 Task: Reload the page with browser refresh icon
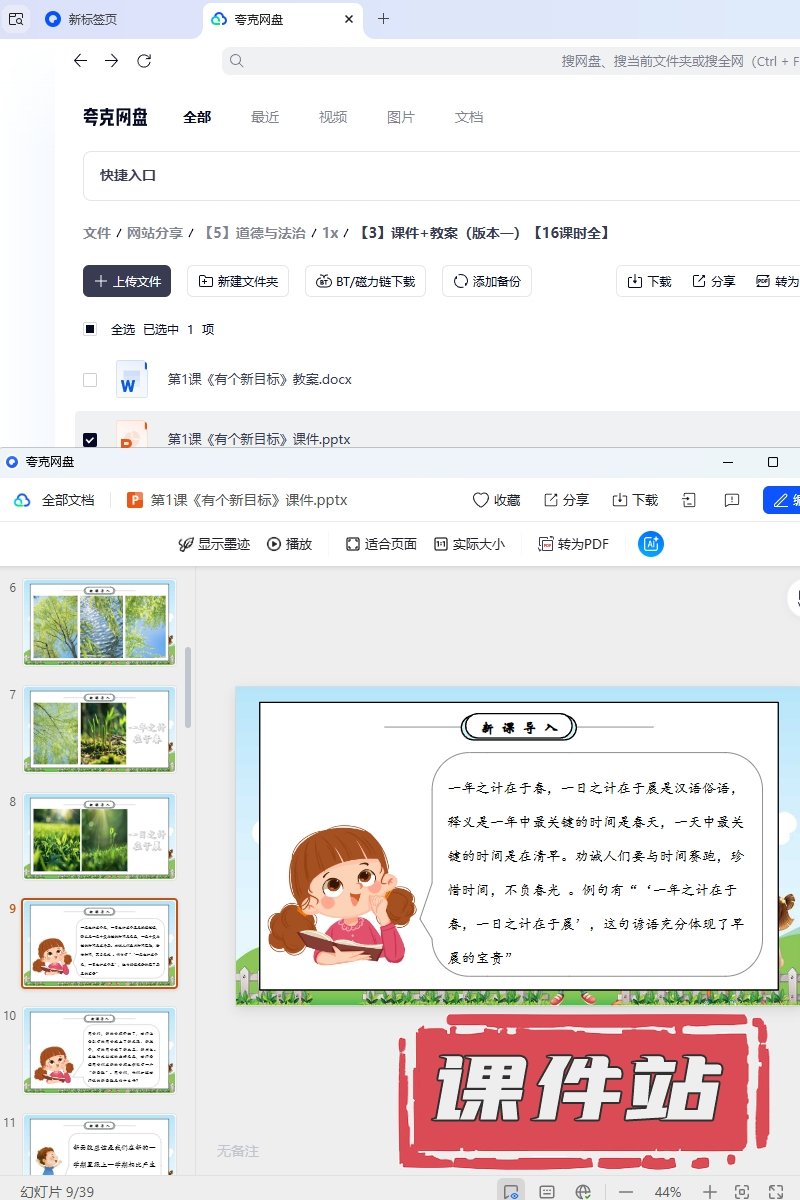(x=144, y=61)
